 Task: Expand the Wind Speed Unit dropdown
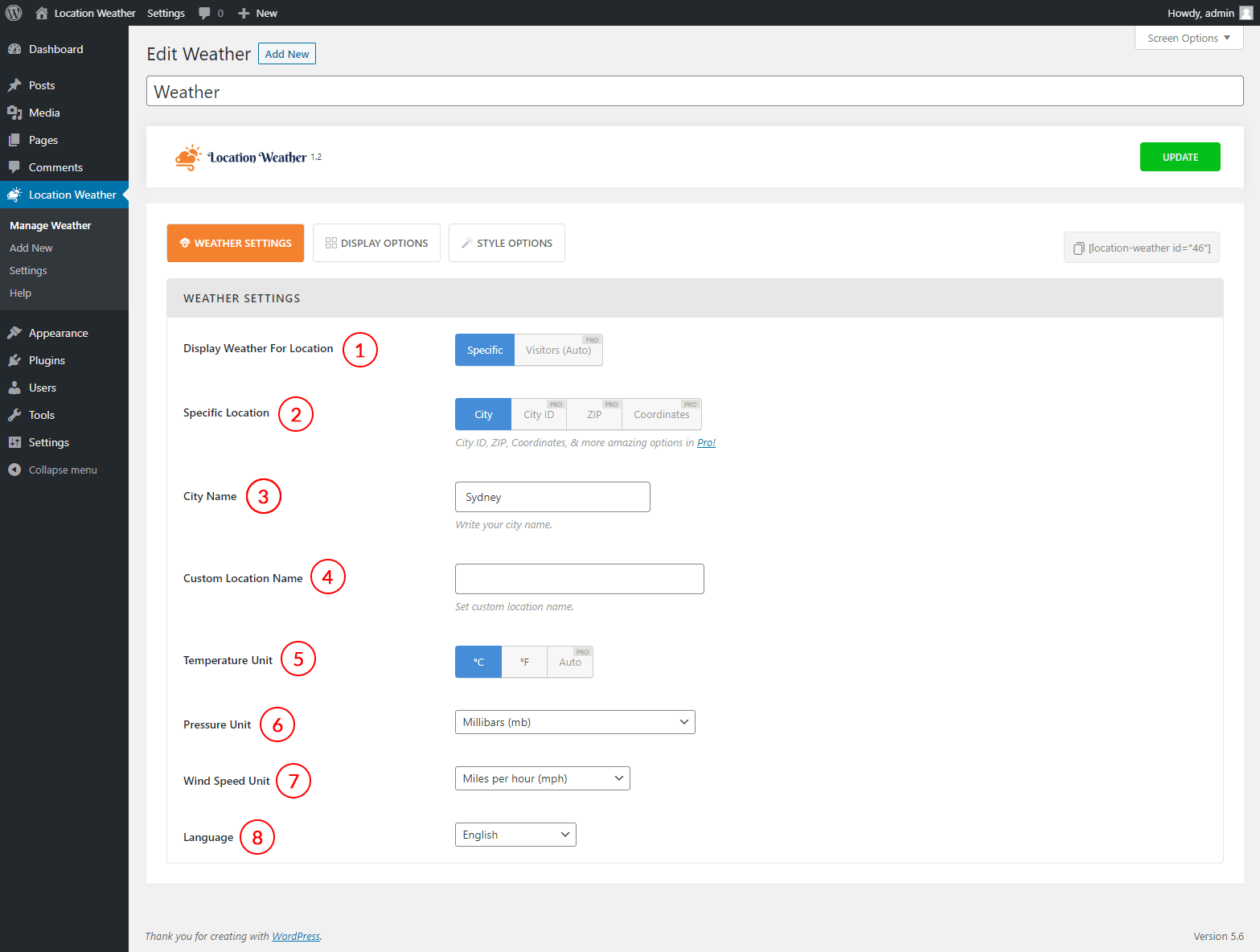542,778
